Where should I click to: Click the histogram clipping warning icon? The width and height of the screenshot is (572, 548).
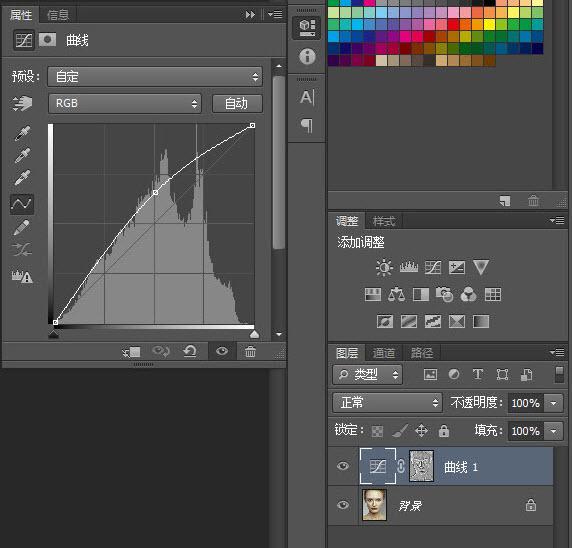22,277
